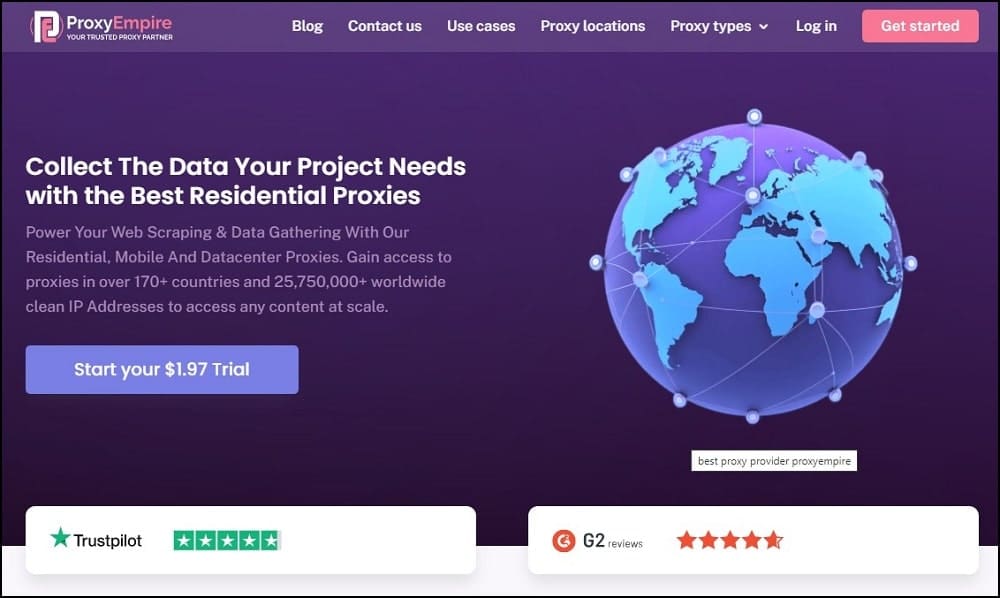The width and height of the screenshot is (1000, 598).
Task: Open the Proxy types menu
Action: coord(719,26)
